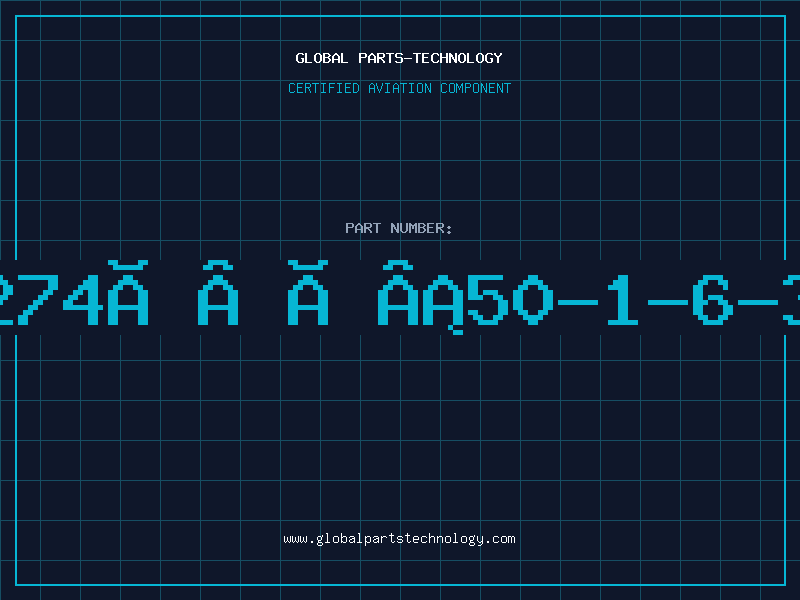Click the GLOBAL PARTS-TECHNOLOGY heading
The image size is (800, 600).
click(x=399, y=58)
